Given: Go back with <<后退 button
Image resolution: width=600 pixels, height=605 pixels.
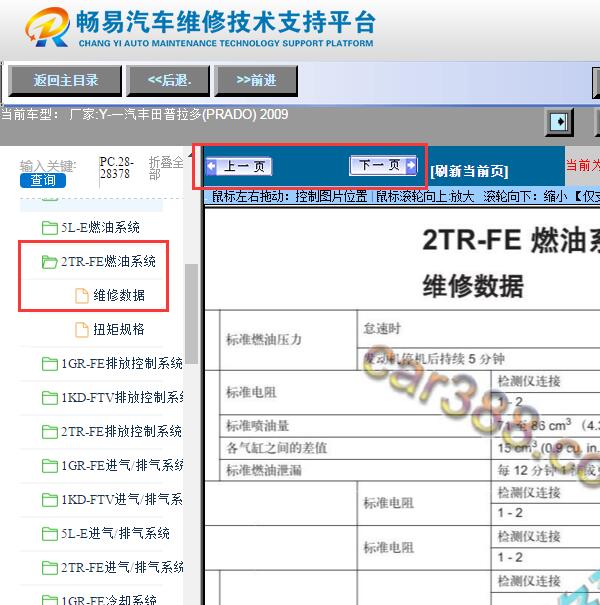Looking at the screenshot, I should [168, 81].
